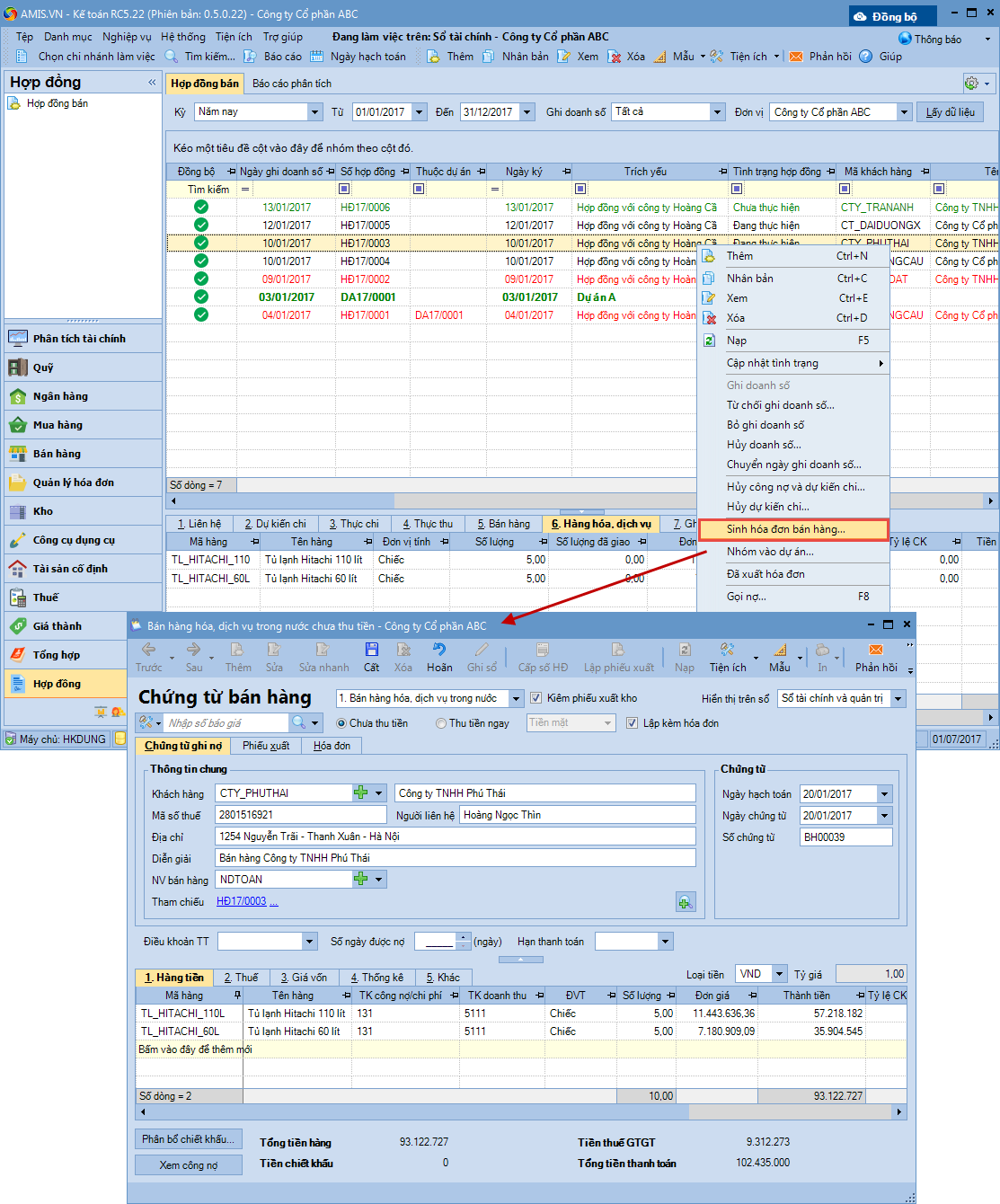Expand the Kỳ period dropdown
This screenshot has width=1000, height=1204.
click(x=314, y=112)
